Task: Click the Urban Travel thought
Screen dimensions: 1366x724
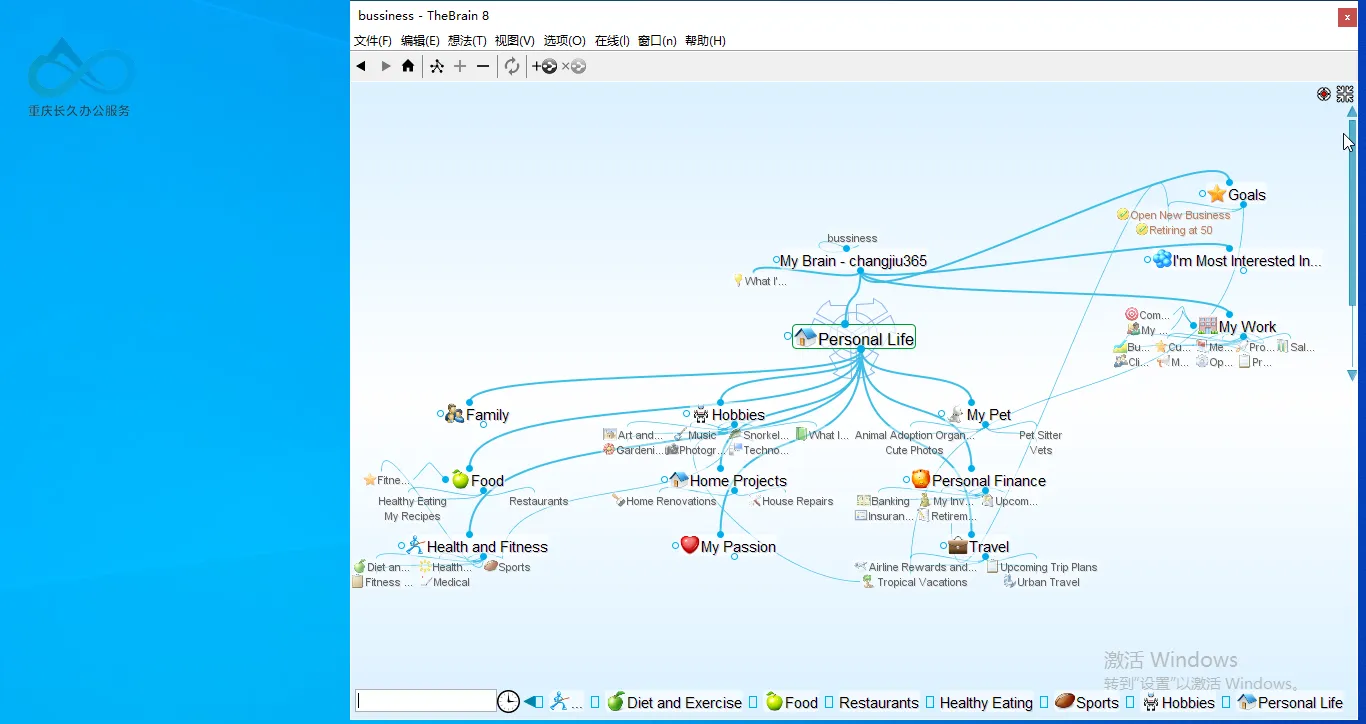Action: (1041, 582)
